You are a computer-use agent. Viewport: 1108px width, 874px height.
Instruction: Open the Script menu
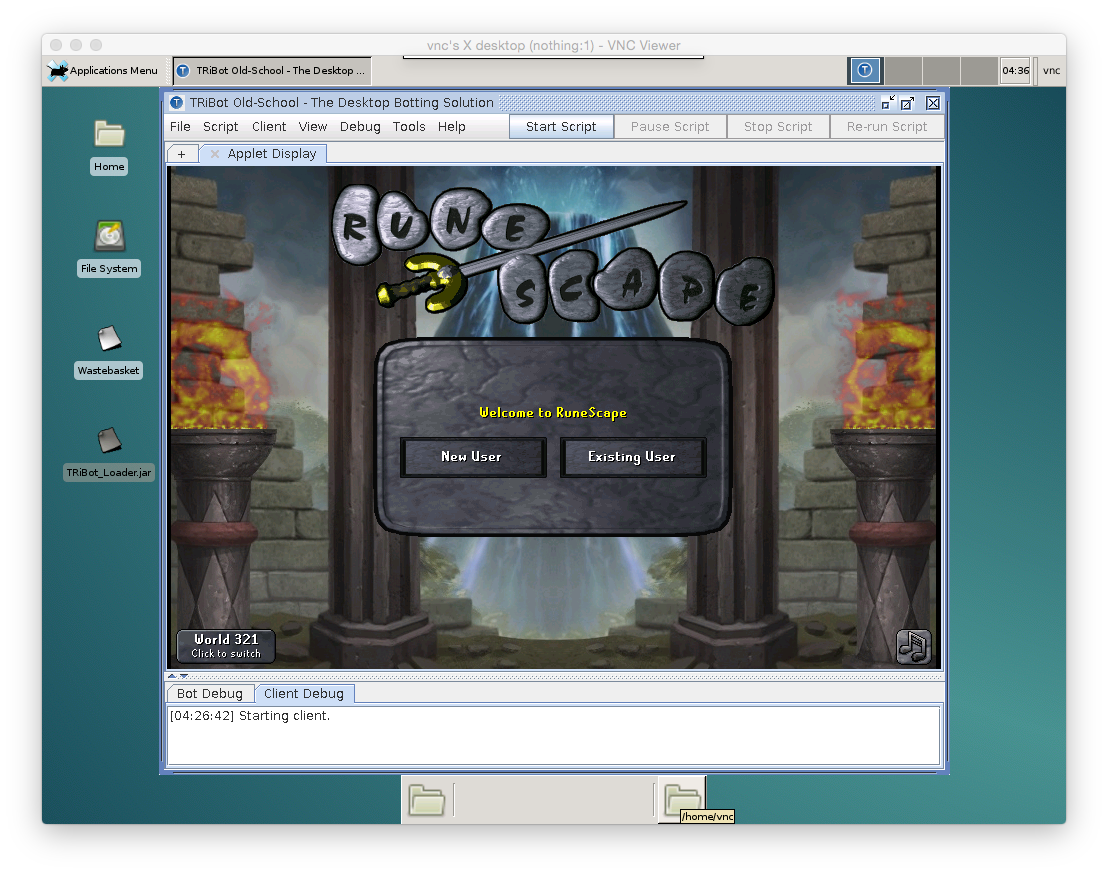(x=220, y=126)
